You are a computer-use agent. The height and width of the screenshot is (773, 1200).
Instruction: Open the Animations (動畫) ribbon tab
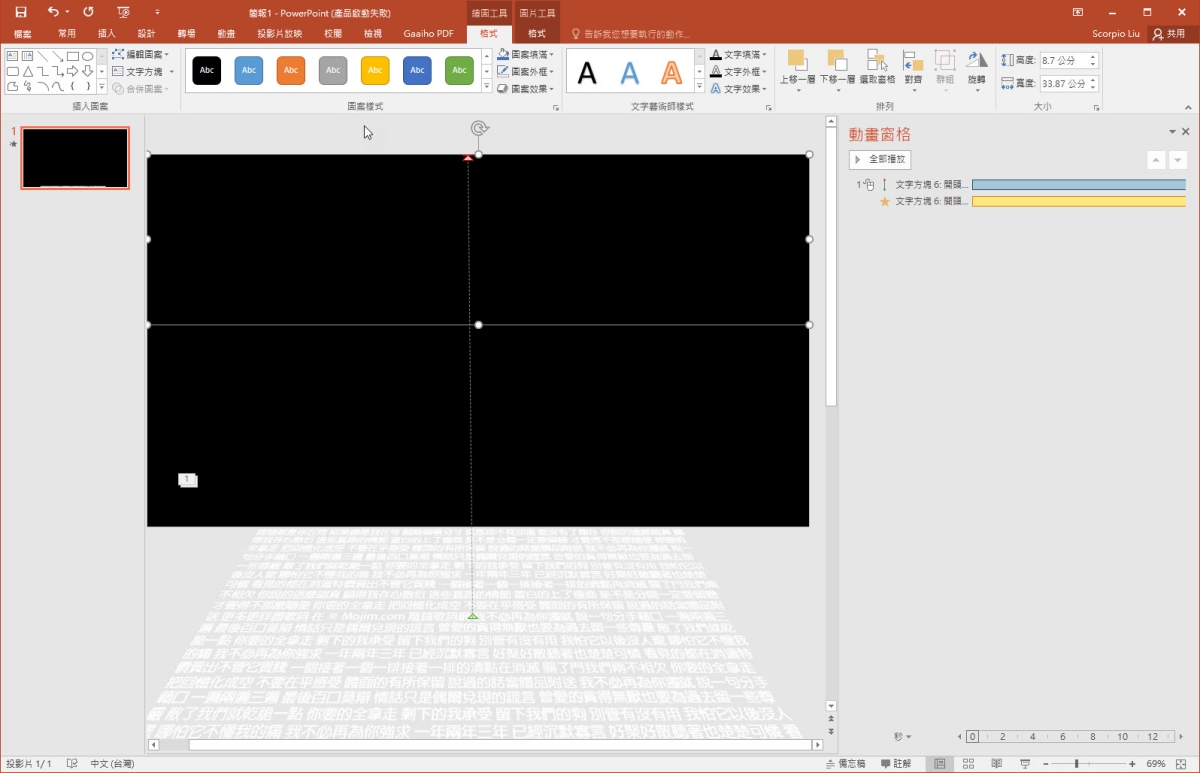click(x=226, y=34)
